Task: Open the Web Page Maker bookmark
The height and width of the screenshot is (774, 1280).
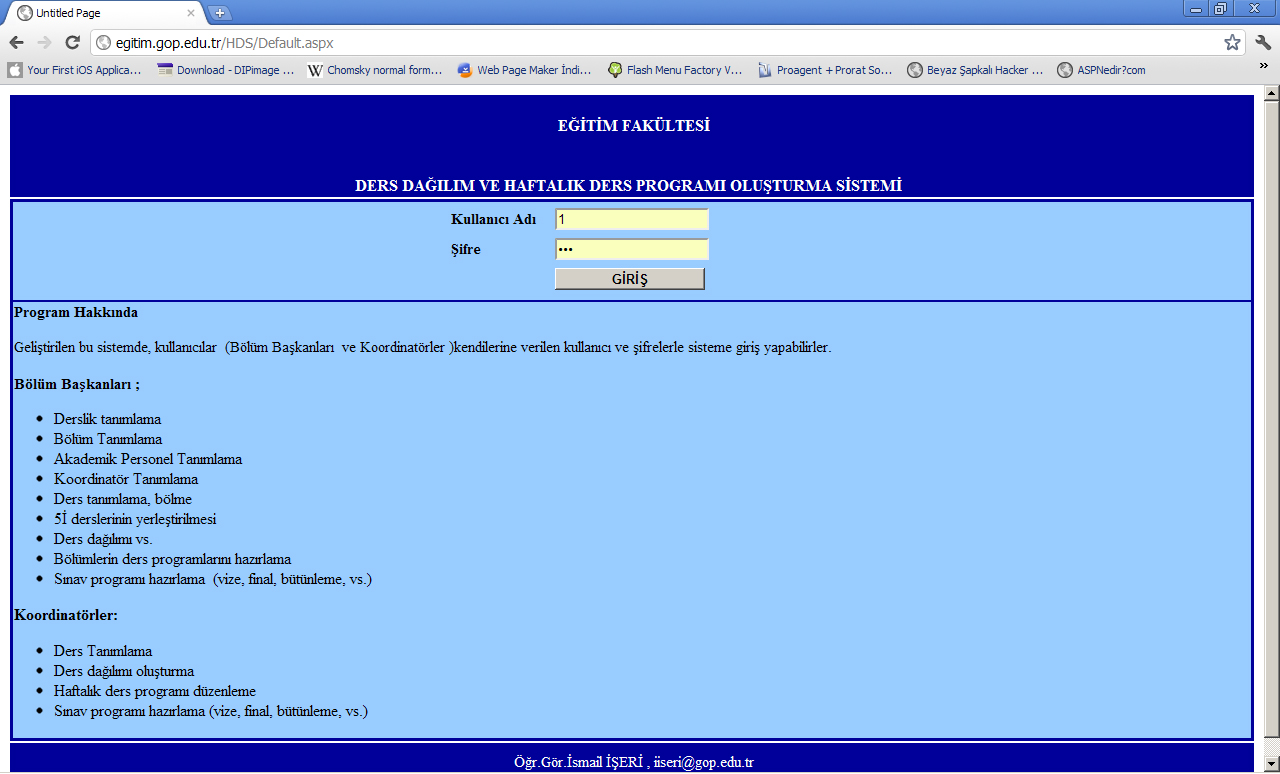Action: pyautogui.click(x=525, y=70)
